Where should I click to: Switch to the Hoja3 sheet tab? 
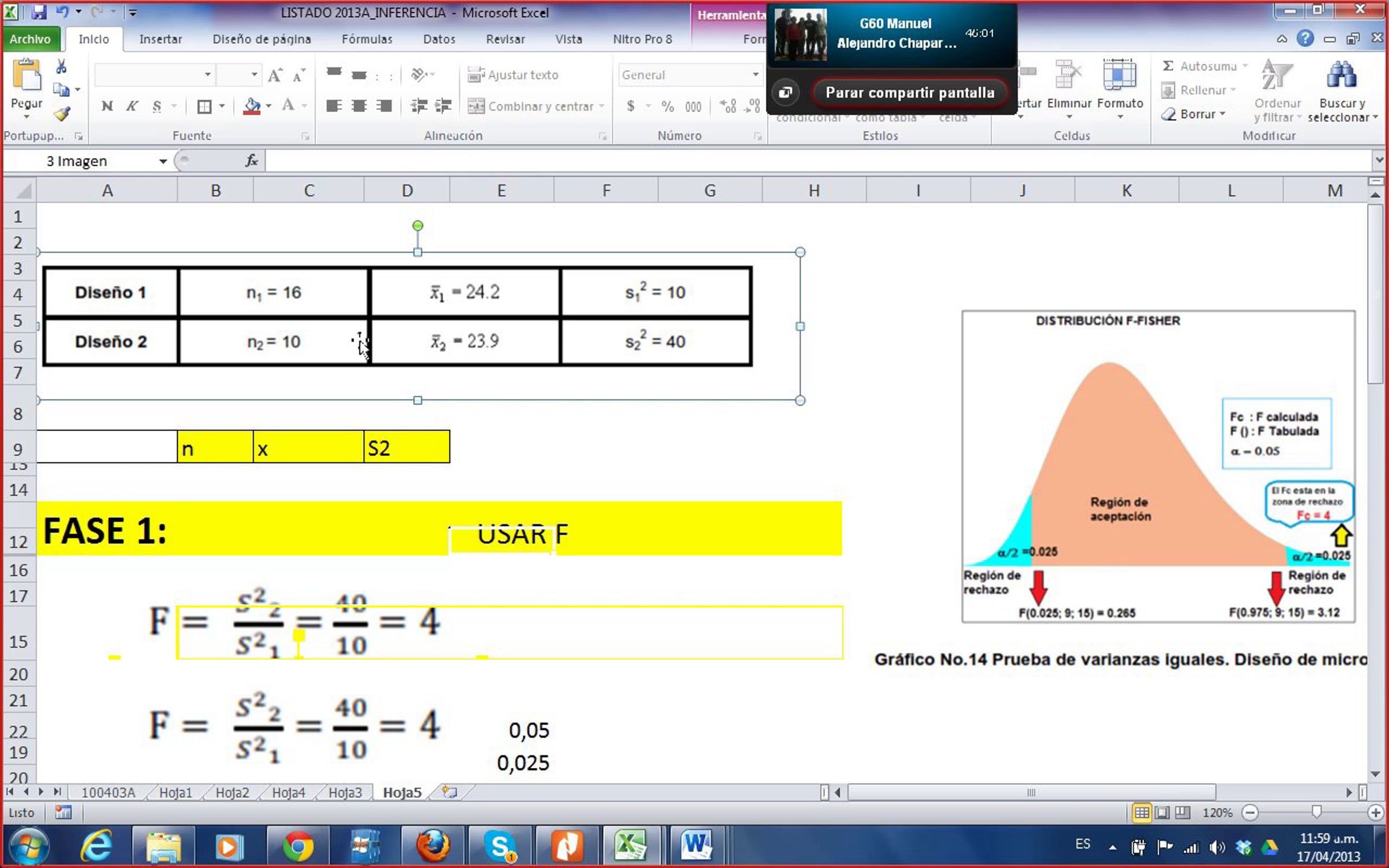[x=345, y=792]
